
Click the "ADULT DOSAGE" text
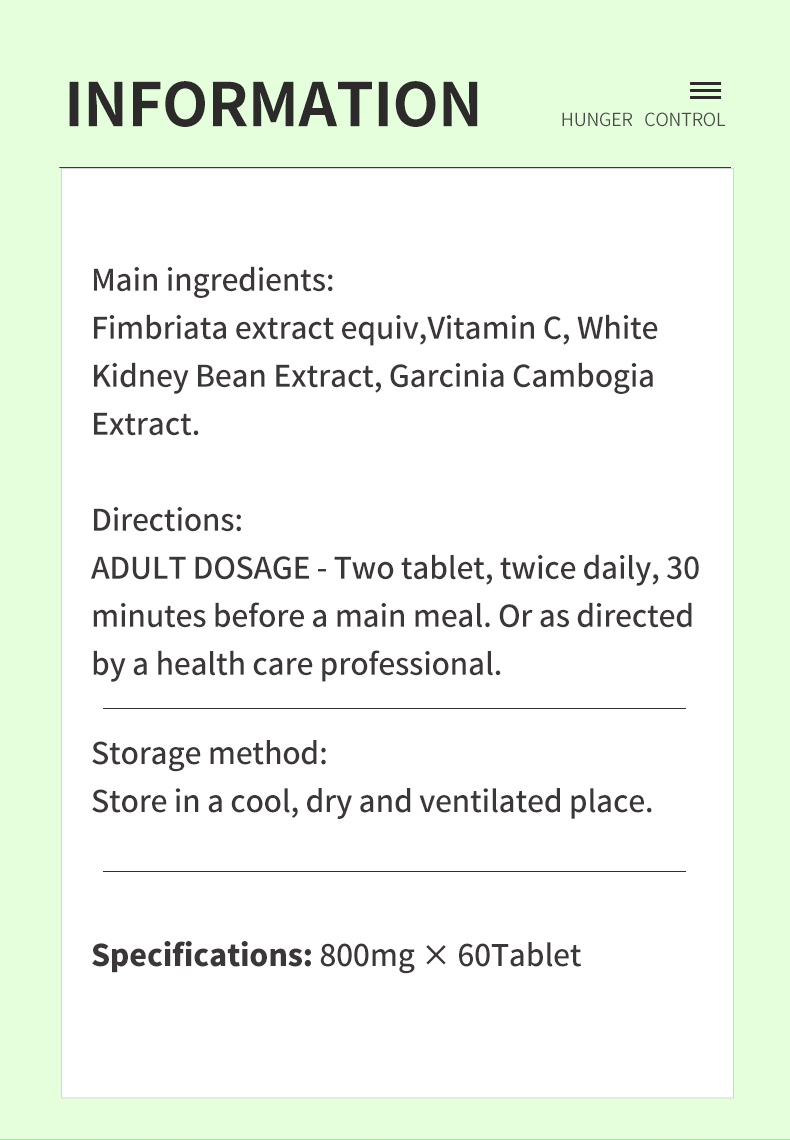pyautogui.click(x=200, y=568)
